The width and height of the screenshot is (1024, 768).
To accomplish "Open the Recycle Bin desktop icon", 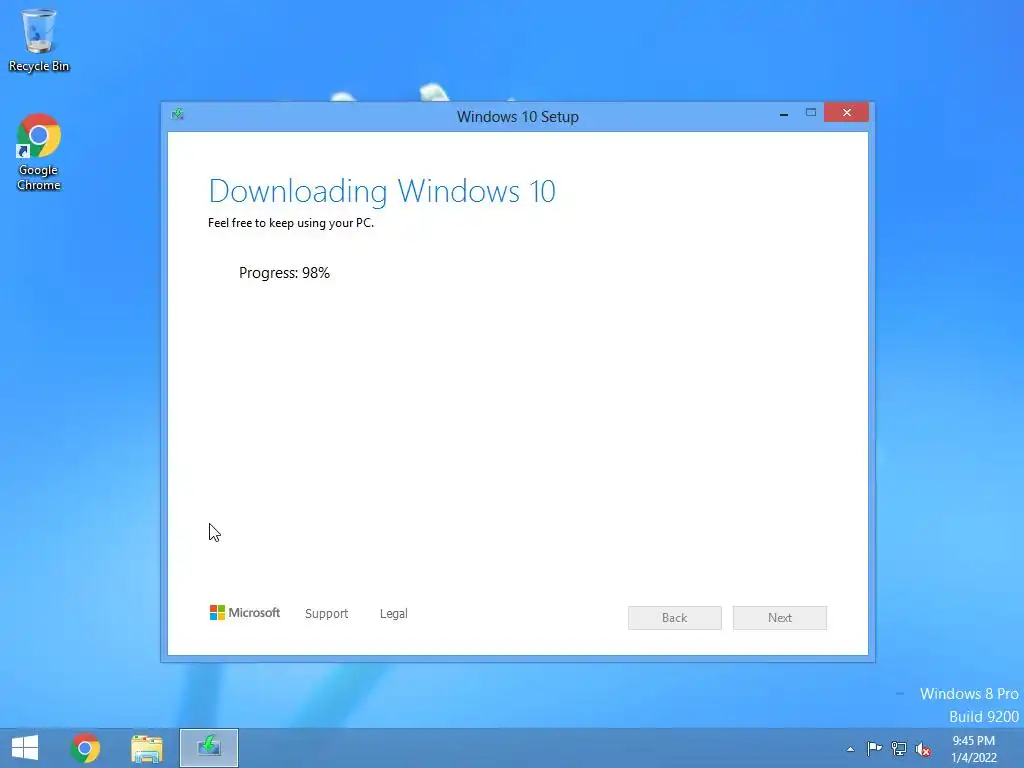I will (x=39, y=40).
